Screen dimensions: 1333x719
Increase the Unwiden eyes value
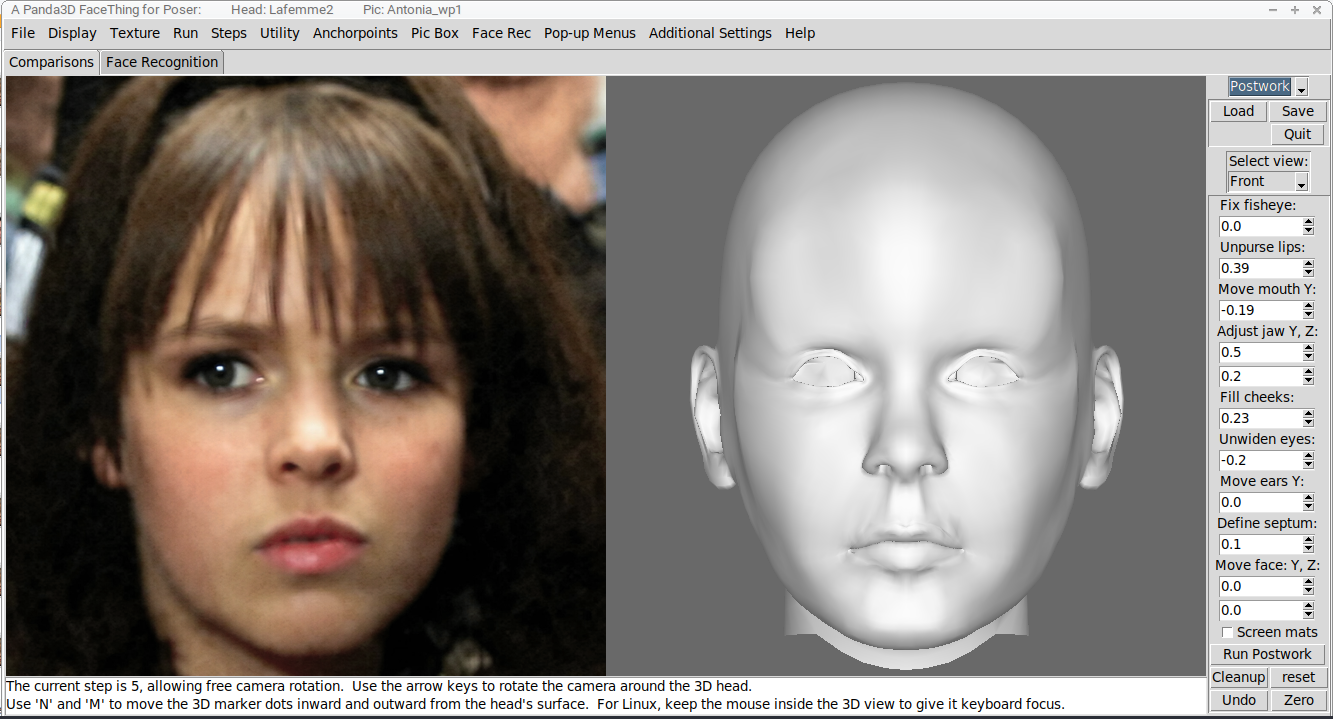(1309, 456)
